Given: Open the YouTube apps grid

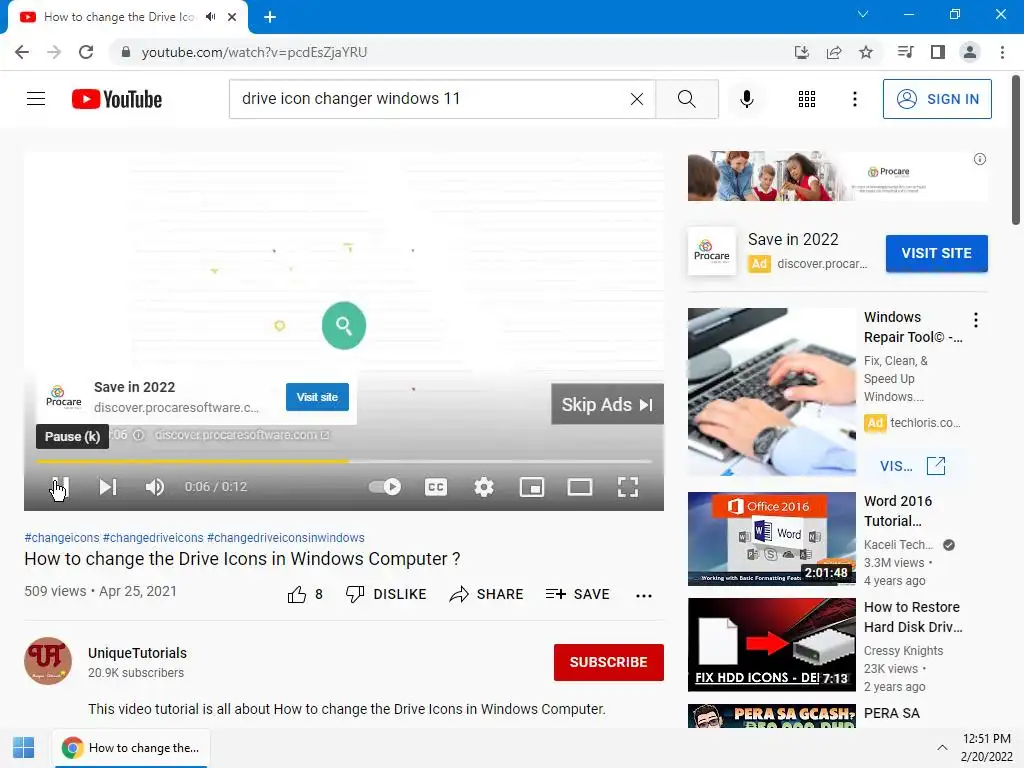Looking at the screenshot, I should tap(807, 99).
